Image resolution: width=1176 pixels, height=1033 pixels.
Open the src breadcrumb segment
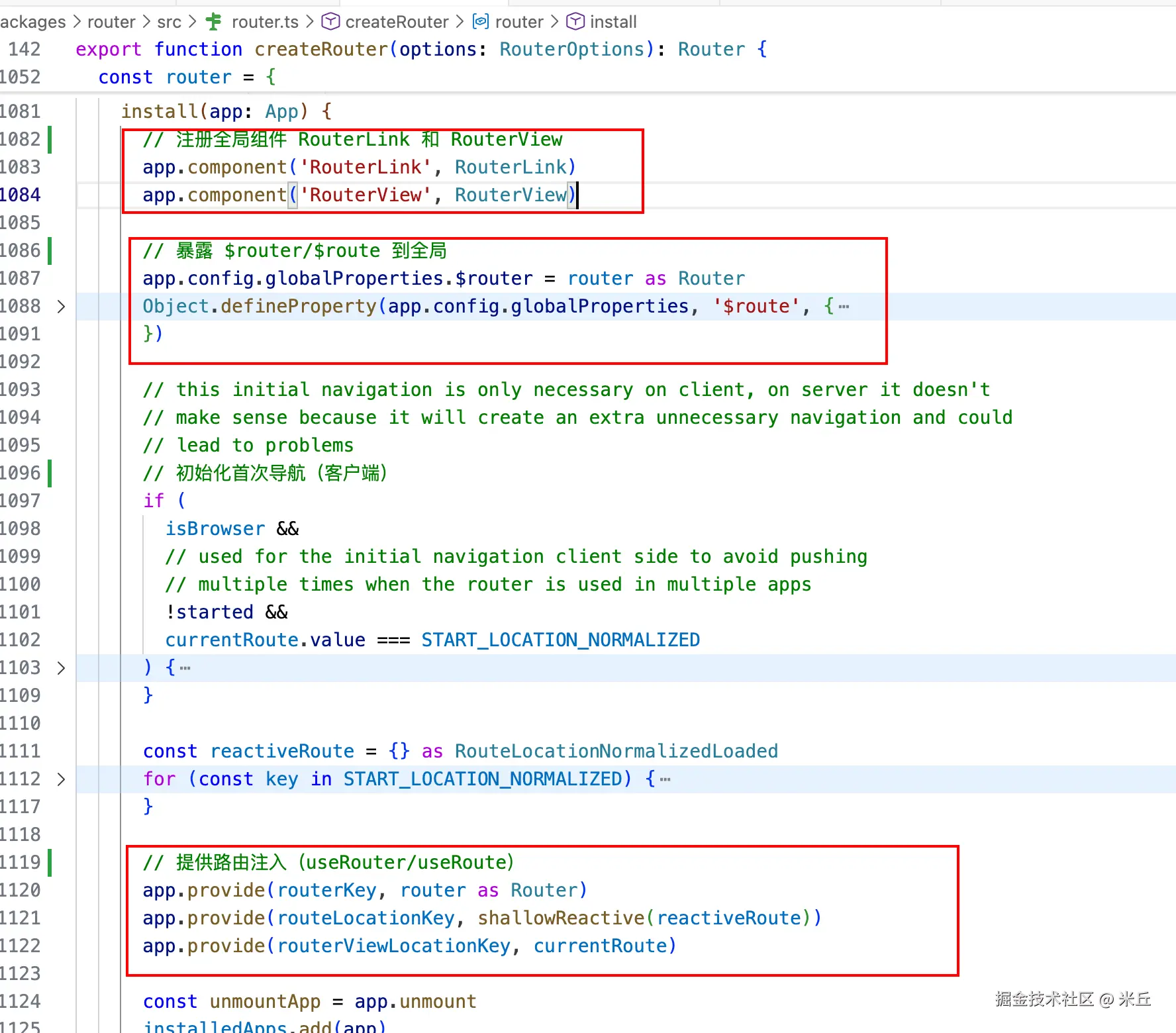tap(169, 22)
